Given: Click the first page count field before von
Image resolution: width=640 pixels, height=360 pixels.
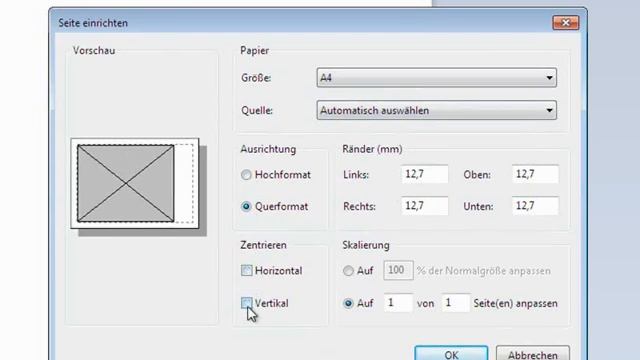Looking at the screenshot, I should coord(398,303).
